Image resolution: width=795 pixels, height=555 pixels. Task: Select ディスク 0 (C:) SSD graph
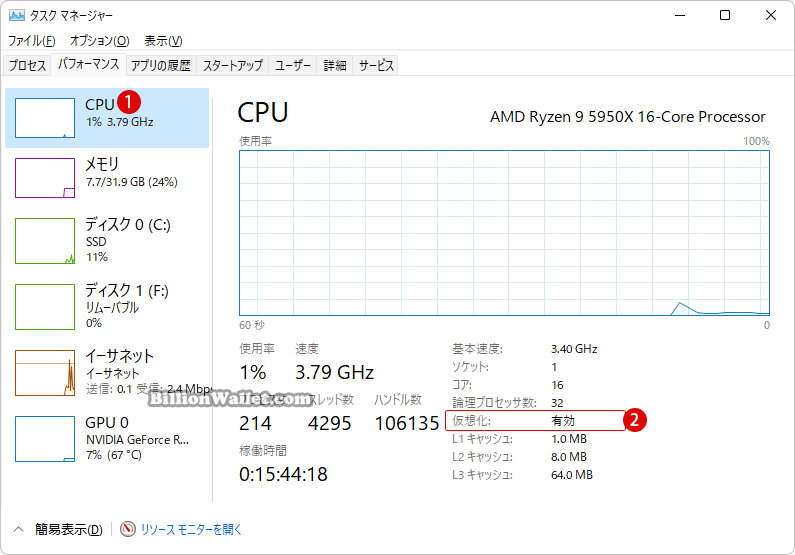(45, 241)
